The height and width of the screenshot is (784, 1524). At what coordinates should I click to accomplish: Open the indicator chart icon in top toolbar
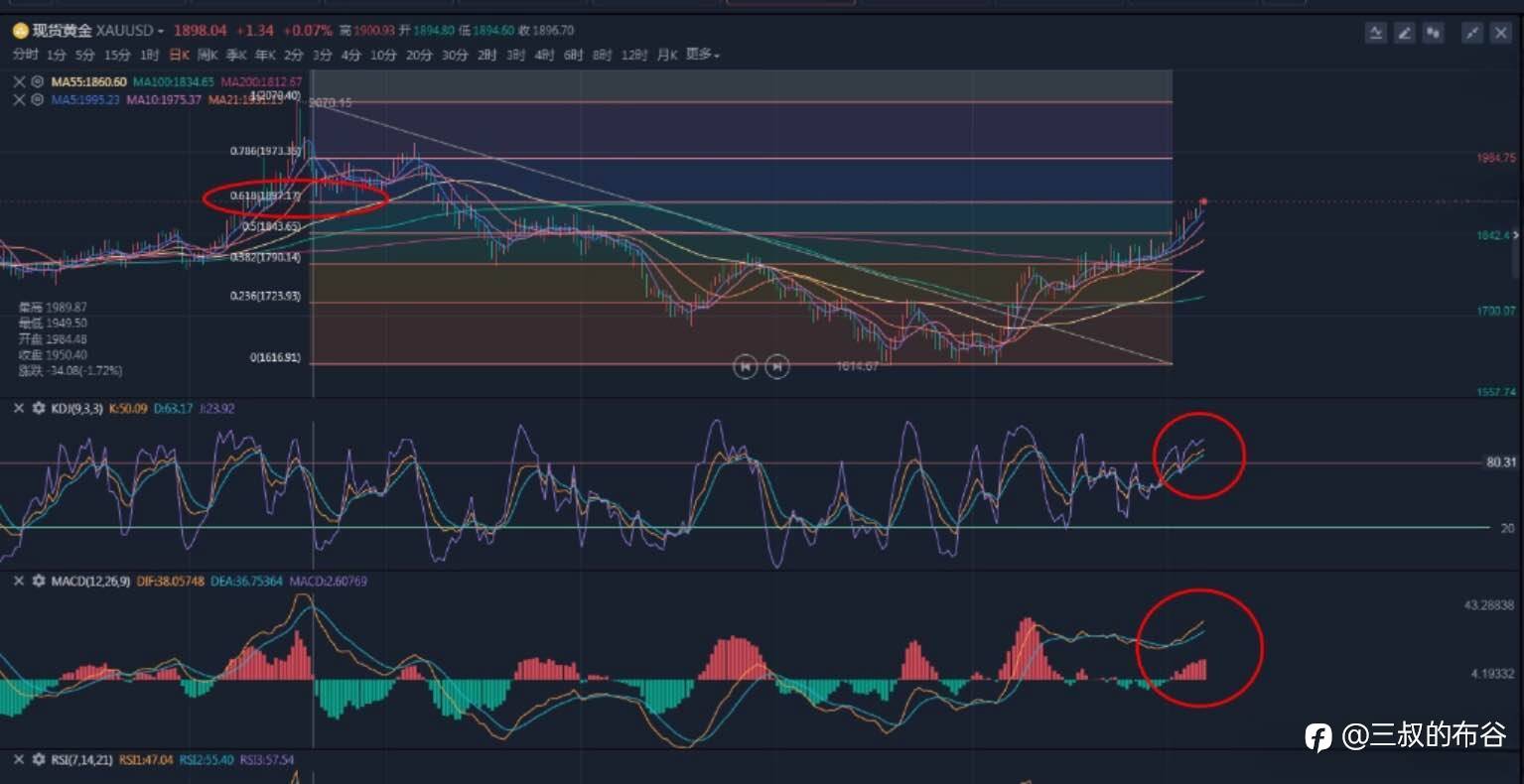[1376, 33]
